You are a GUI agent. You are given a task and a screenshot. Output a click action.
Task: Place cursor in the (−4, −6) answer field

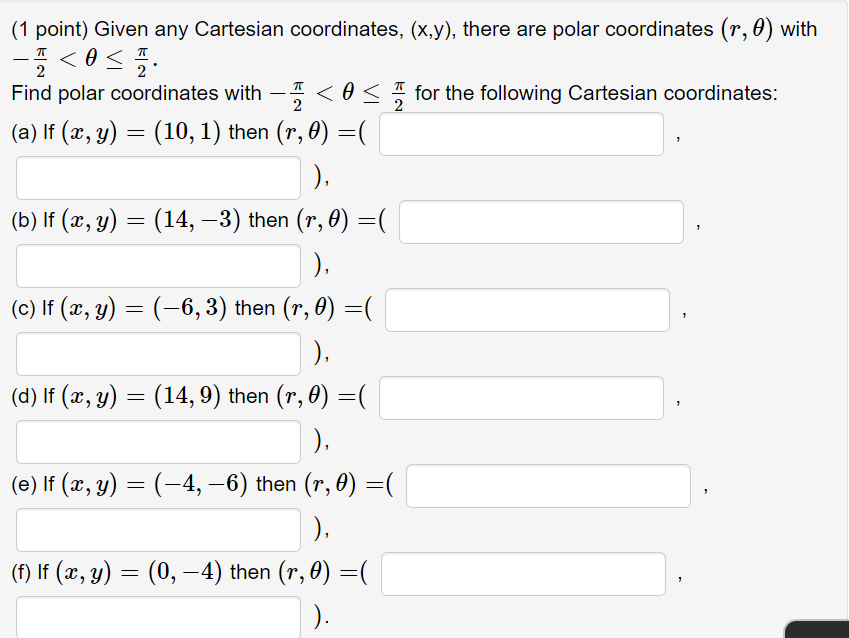[548, 485]
